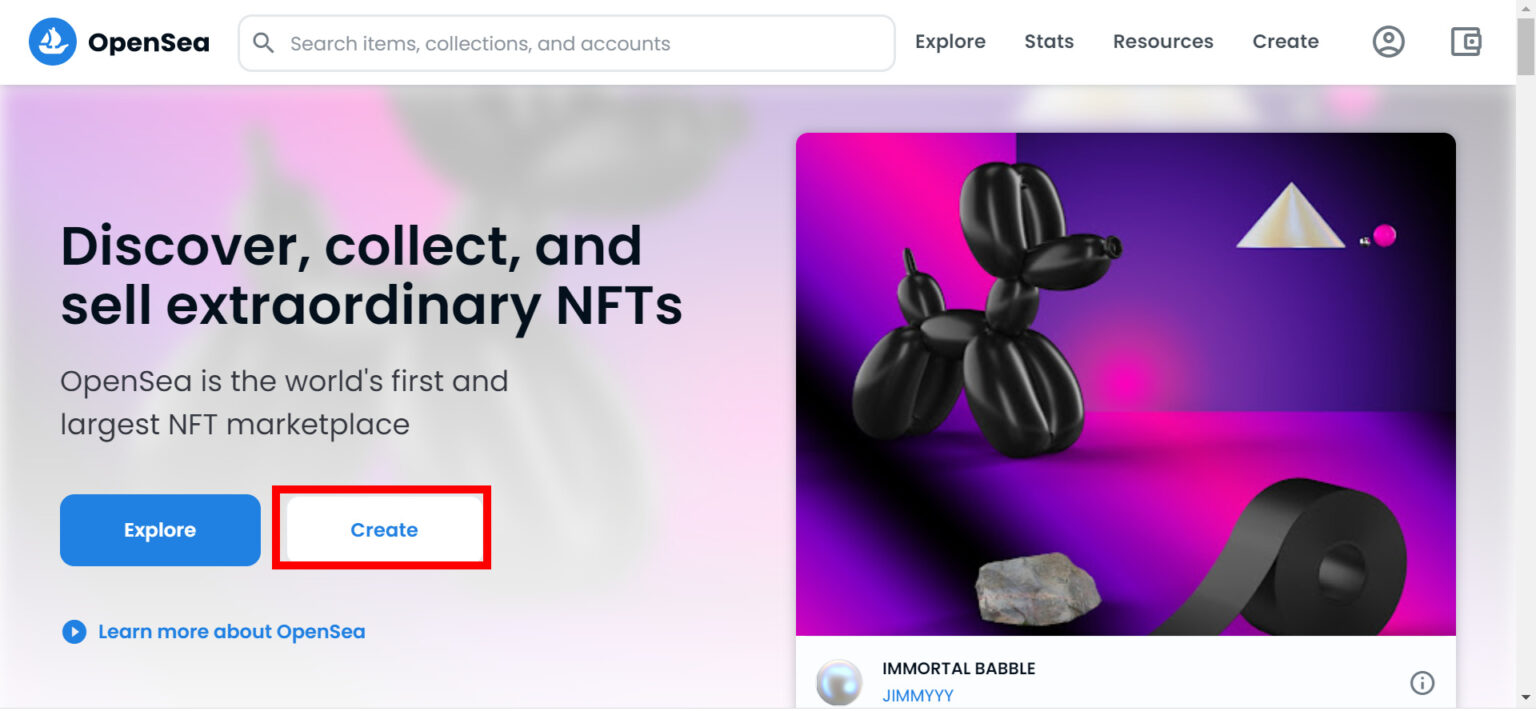Click the play icon beside Learn more
Viewport: 1536px width, 711px height.
74,632
